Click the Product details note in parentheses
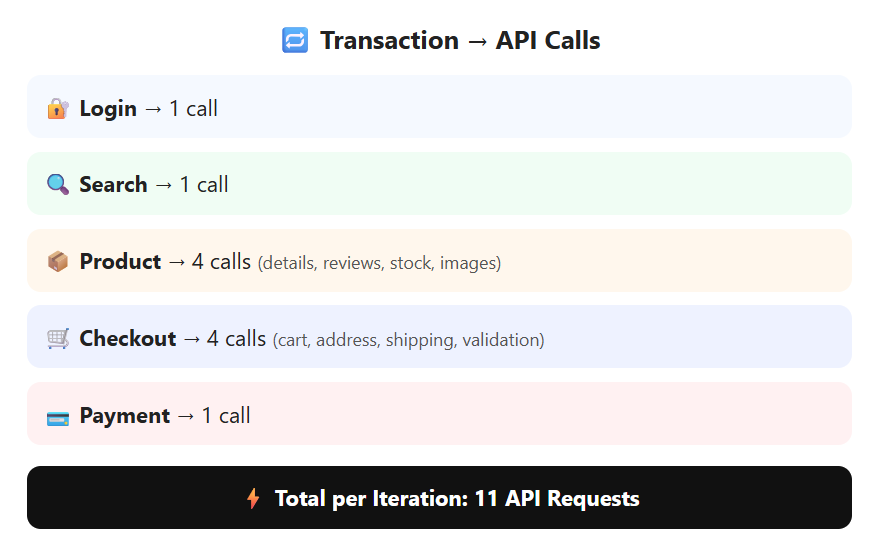Image resolution: width=882 pixels, height=538 pixels. [379, 263]
